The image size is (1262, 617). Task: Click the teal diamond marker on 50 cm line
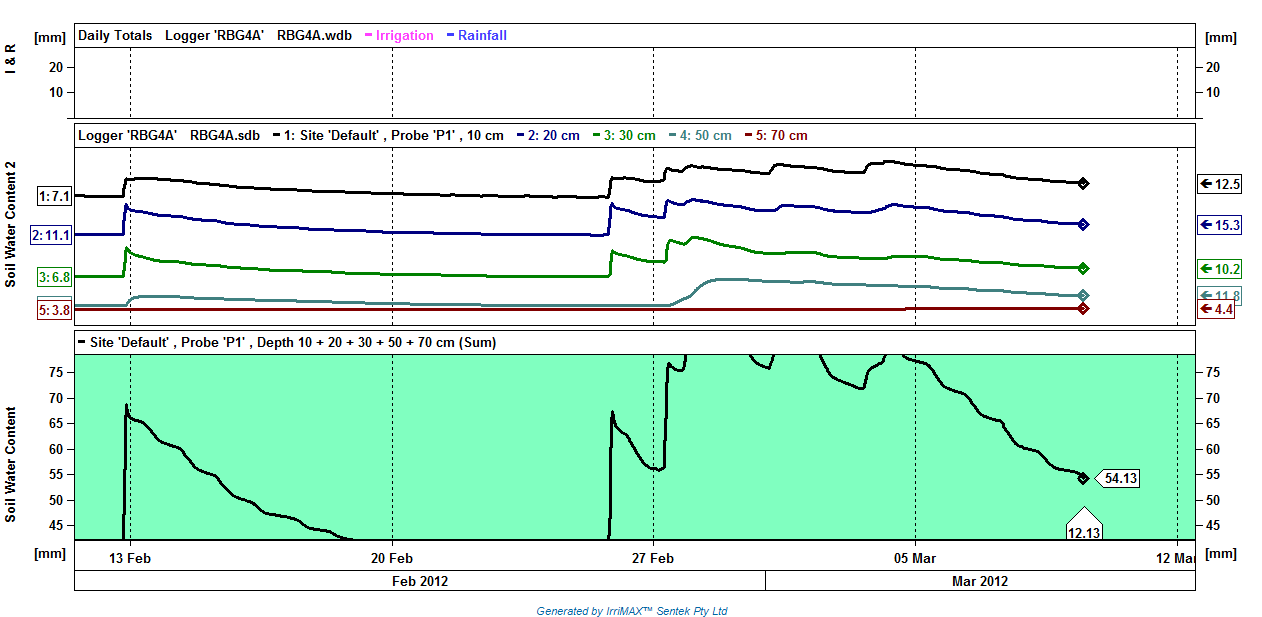pos(1083,295)
